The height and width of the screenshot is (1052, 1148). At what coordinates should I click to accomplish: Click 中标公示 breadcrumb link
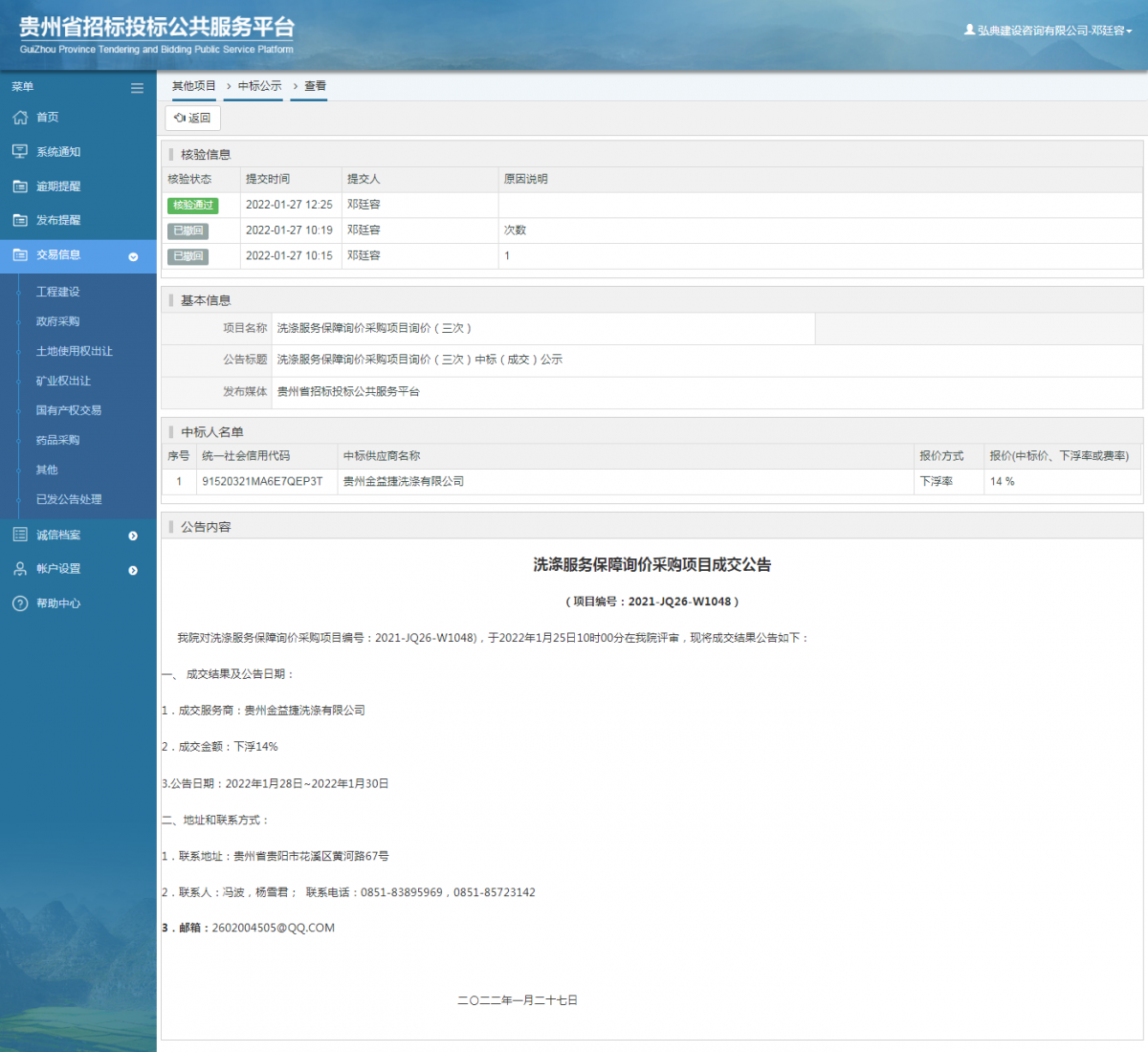click(260, 86)
